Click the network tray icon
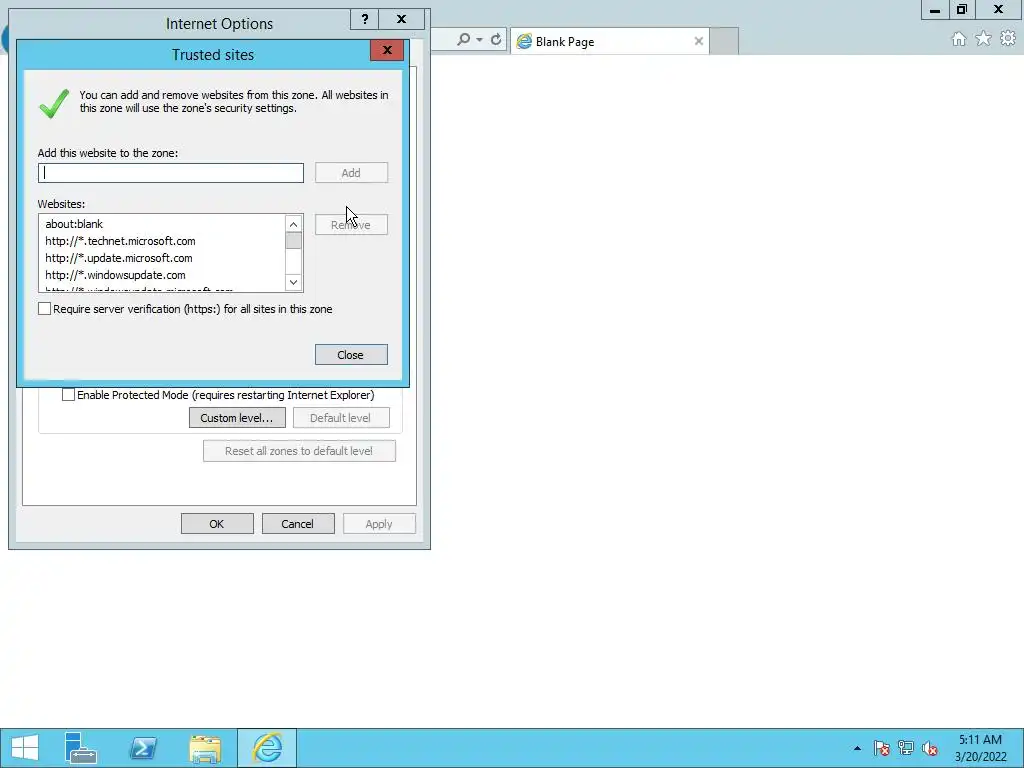 tap(906, 748)
